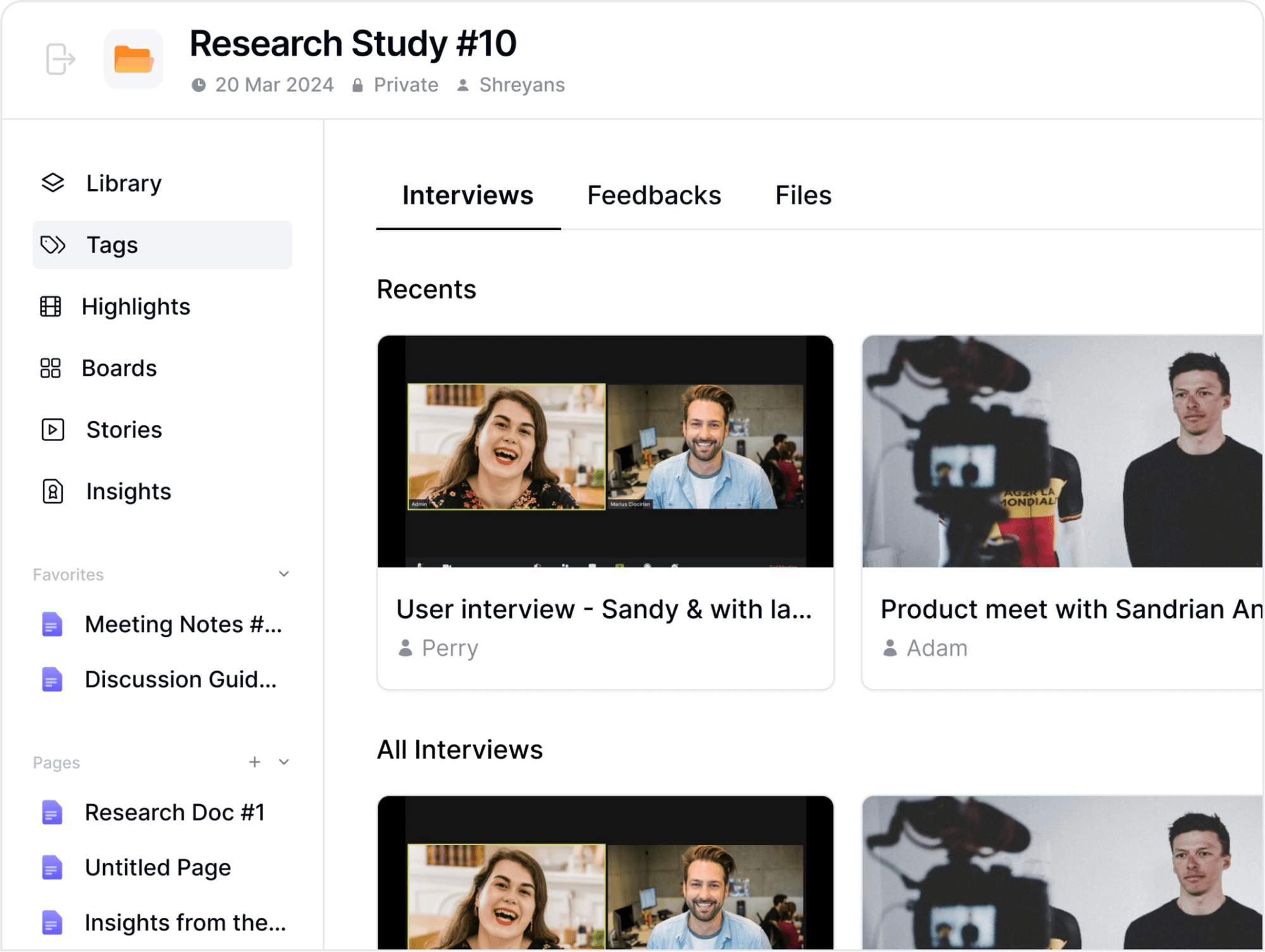Collapse the Pages section
Viewport: 1265px width, 952px height.
click(284, 762)
